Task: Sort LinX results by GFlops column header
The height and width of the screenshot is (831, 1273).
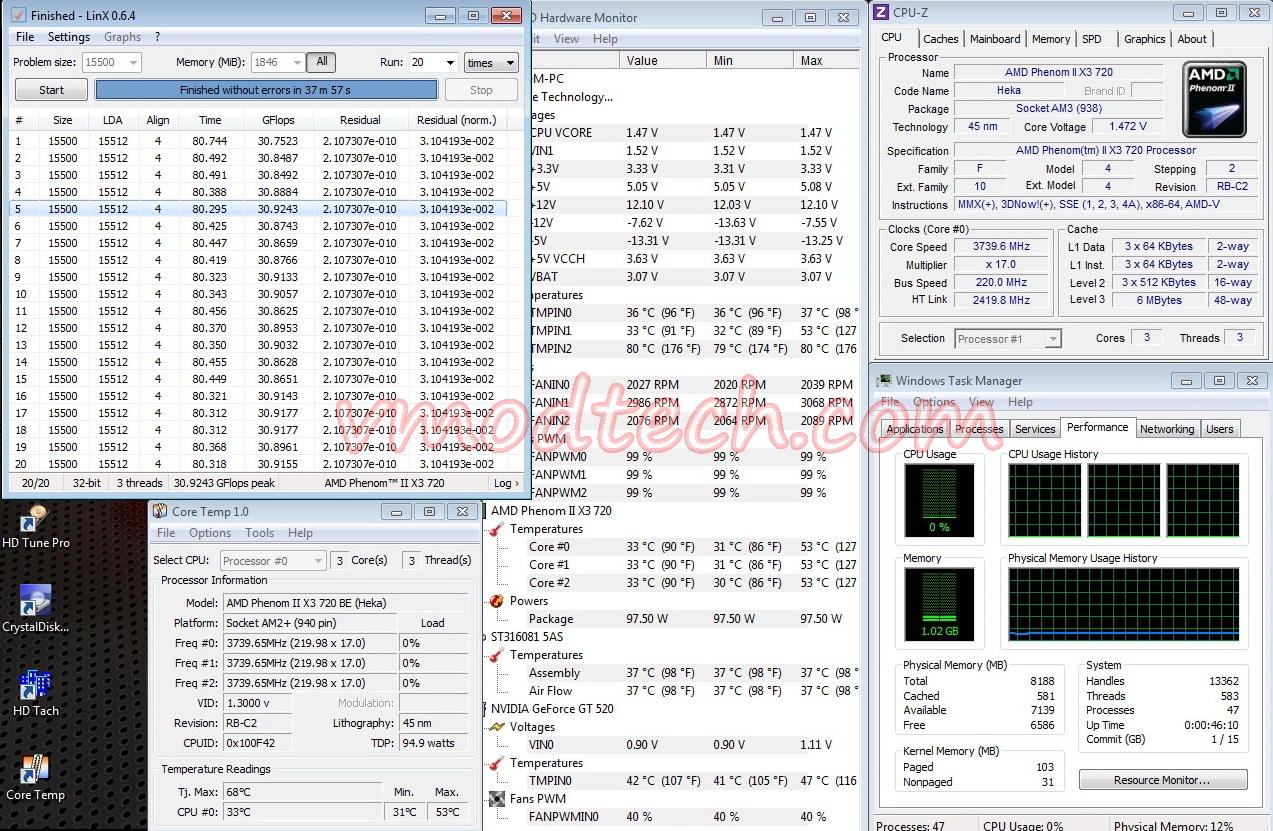Action: coord(278,120)
